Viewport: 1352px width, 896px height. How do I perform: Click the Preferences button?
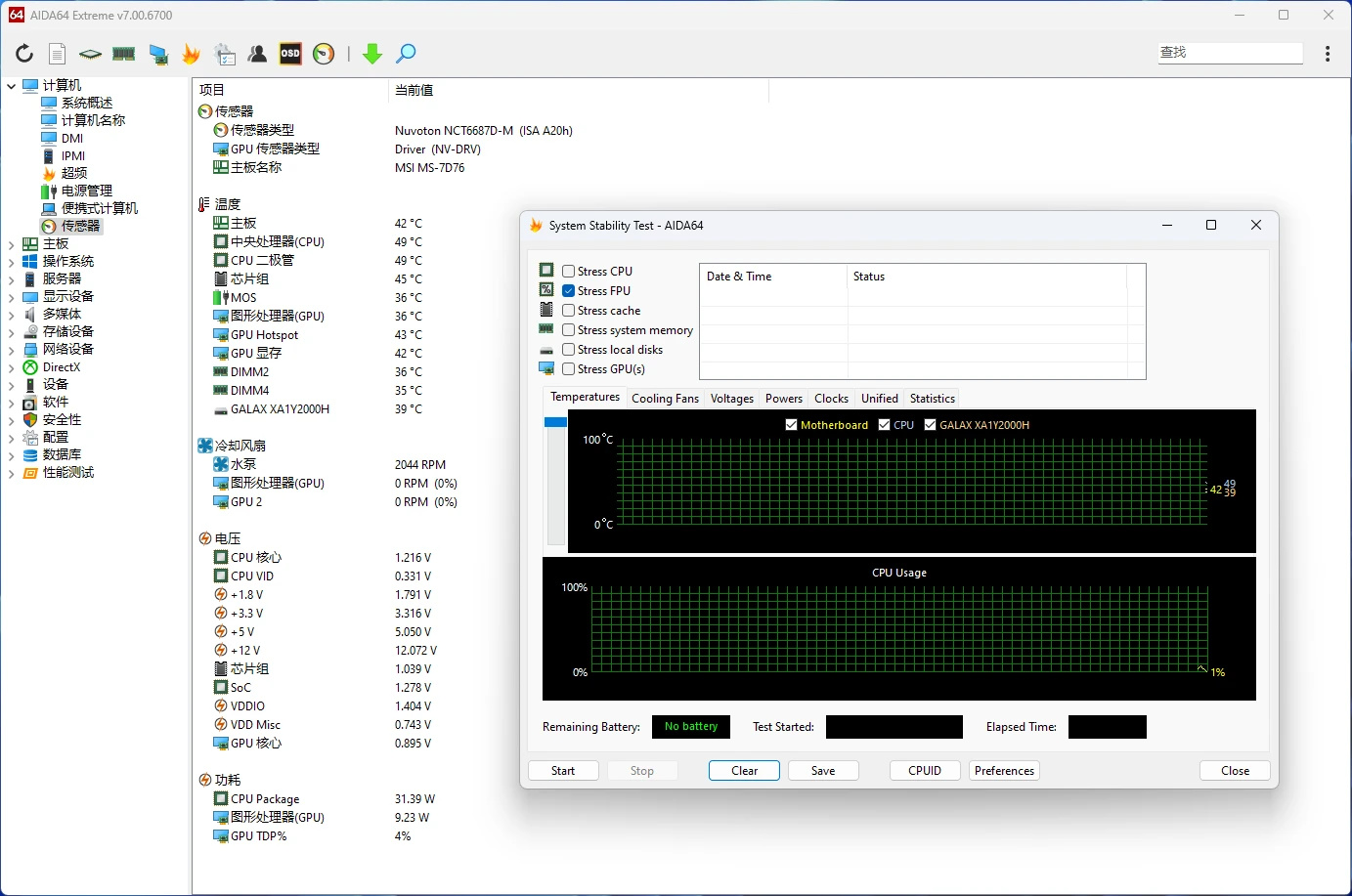[1004, 771]
